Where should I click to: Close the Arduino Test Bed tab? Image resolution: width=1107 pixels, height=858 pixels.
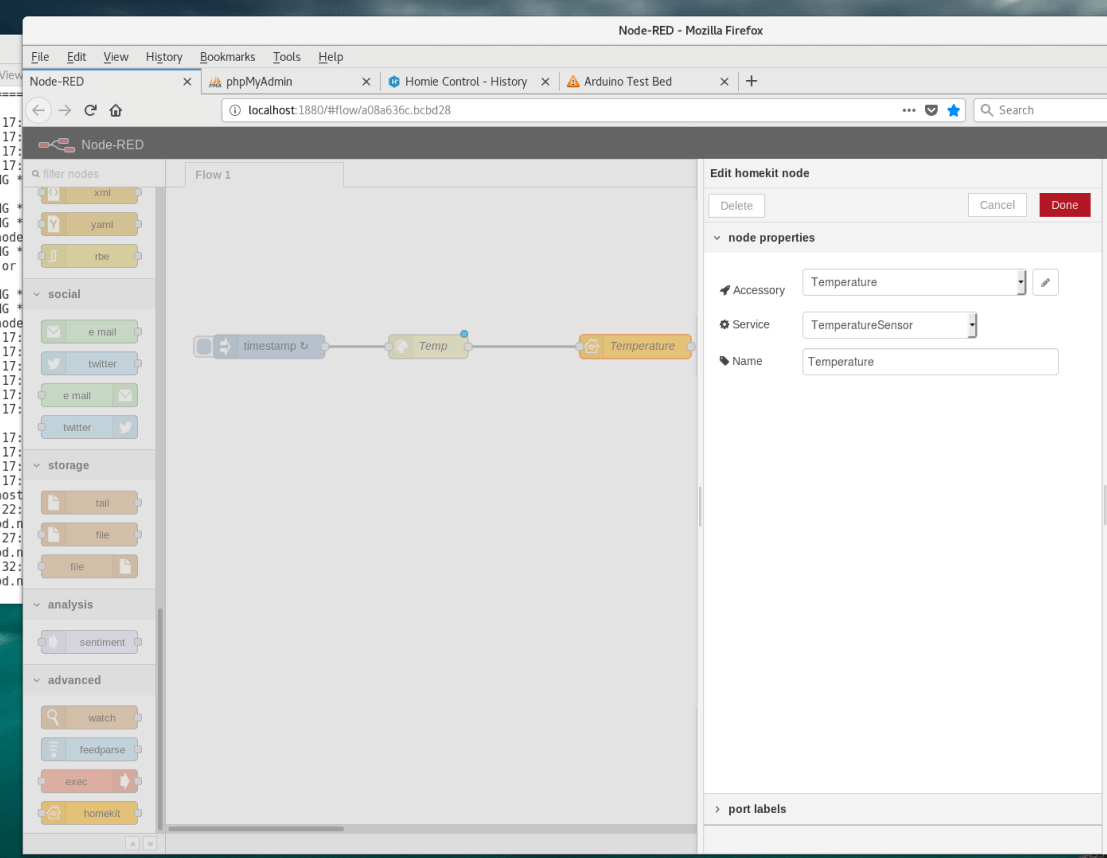pyautogui.click(x=724, y=82)
